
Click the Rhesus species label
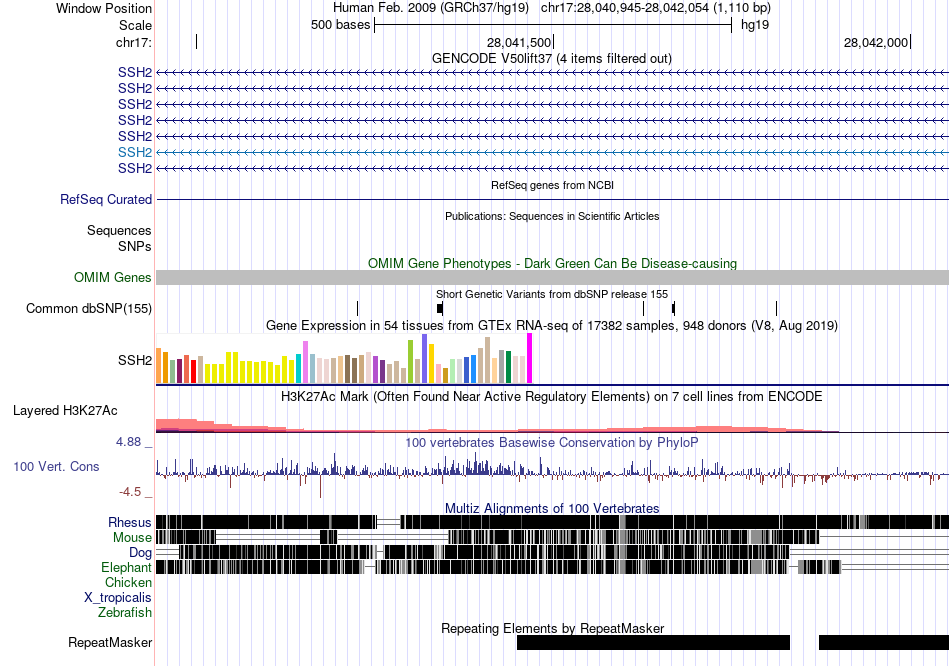(130, 522)
